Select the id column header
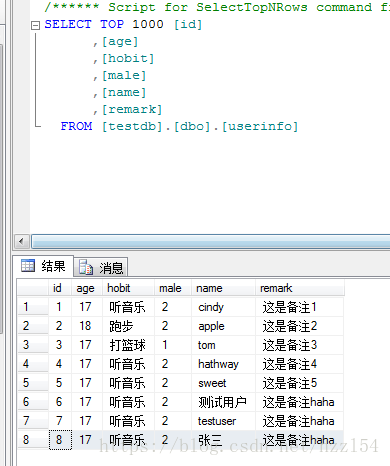Image resolution: width=390 pixels, height=466 pixels. click(60, 288)
